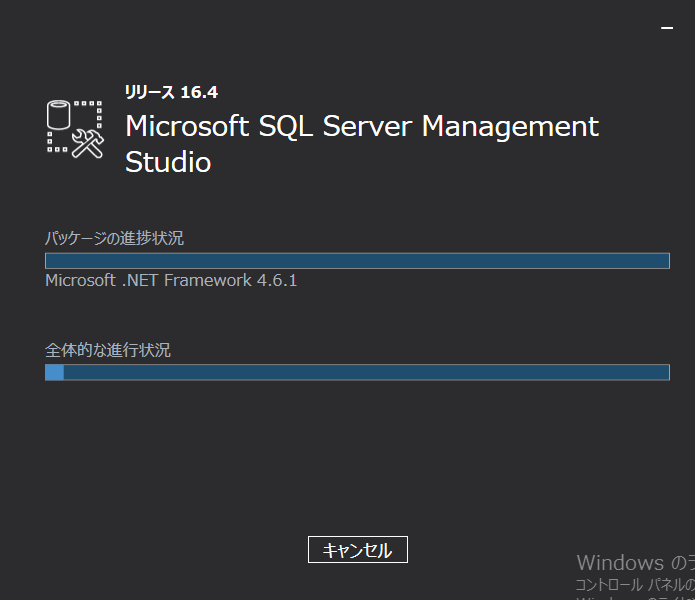Click the リリース release label
The image size is (695, 600).
pyautogui.click(x=149, y=92)
